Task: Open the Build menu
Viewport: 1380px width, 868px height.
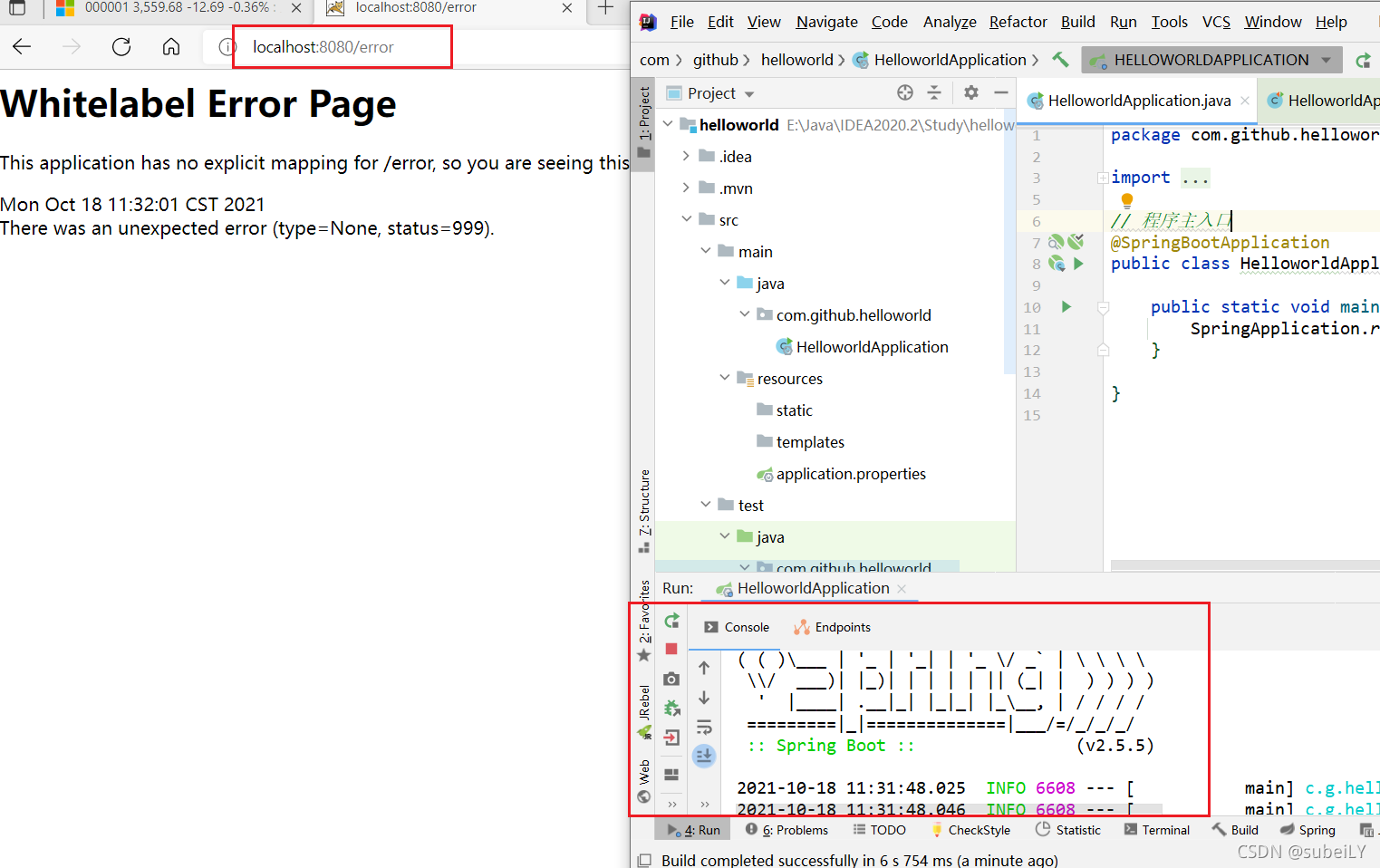Action: pos(1077,22)
